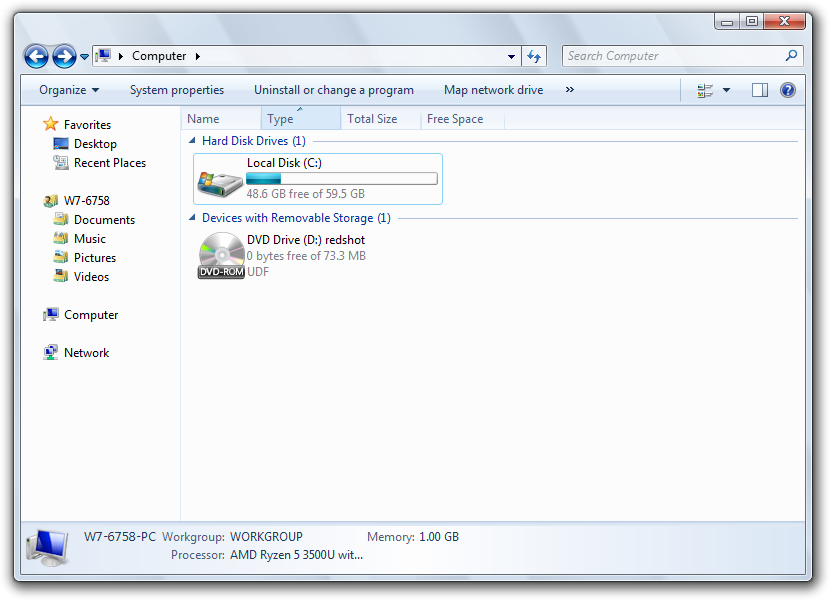Click Map network drive
832x602 pixels.
coord(493,90)
